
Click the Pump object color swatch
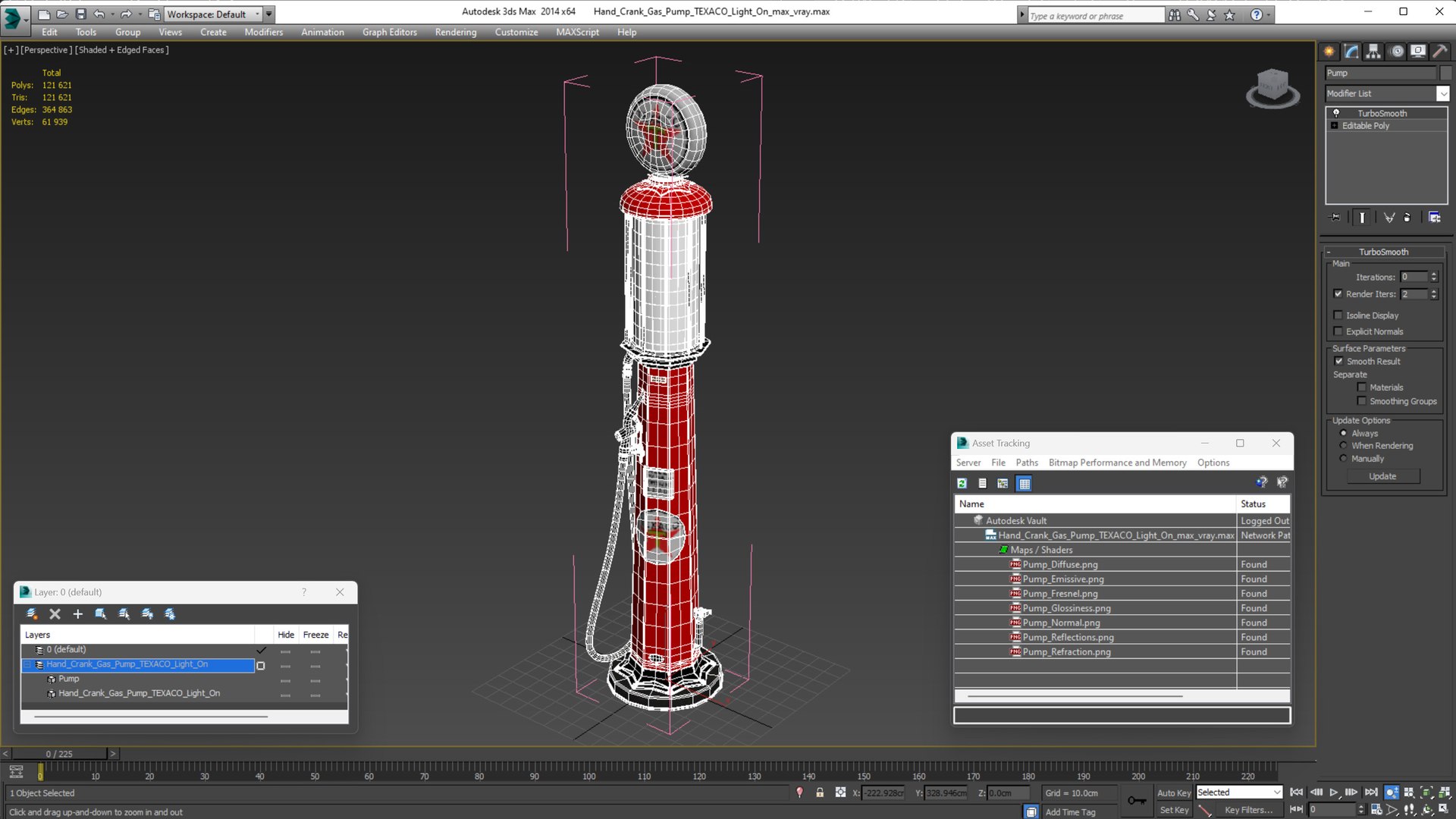pyautogui.click(x=1445, y=73)
